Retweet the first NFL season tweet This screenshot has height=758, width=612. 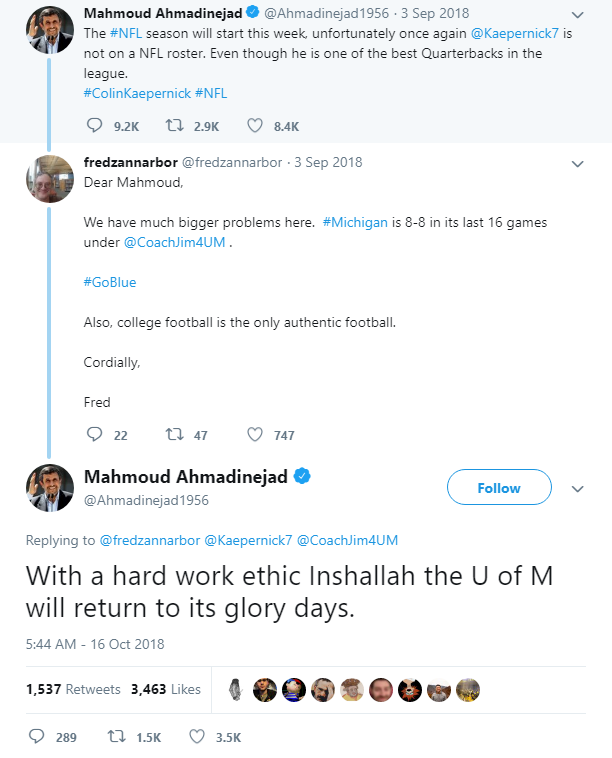pos(175,126)
